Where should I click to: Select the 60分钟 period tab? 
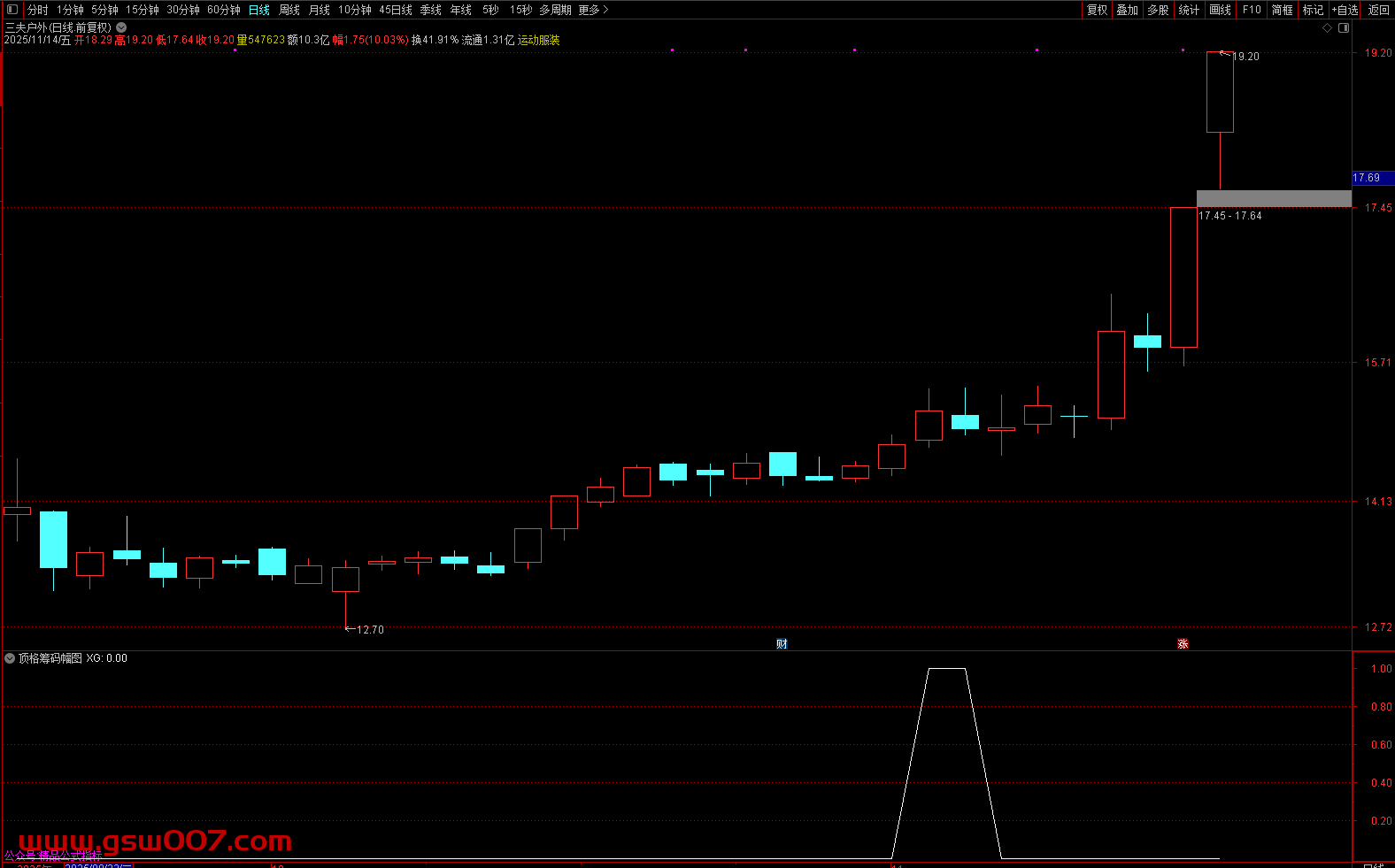tap(224, 10)
